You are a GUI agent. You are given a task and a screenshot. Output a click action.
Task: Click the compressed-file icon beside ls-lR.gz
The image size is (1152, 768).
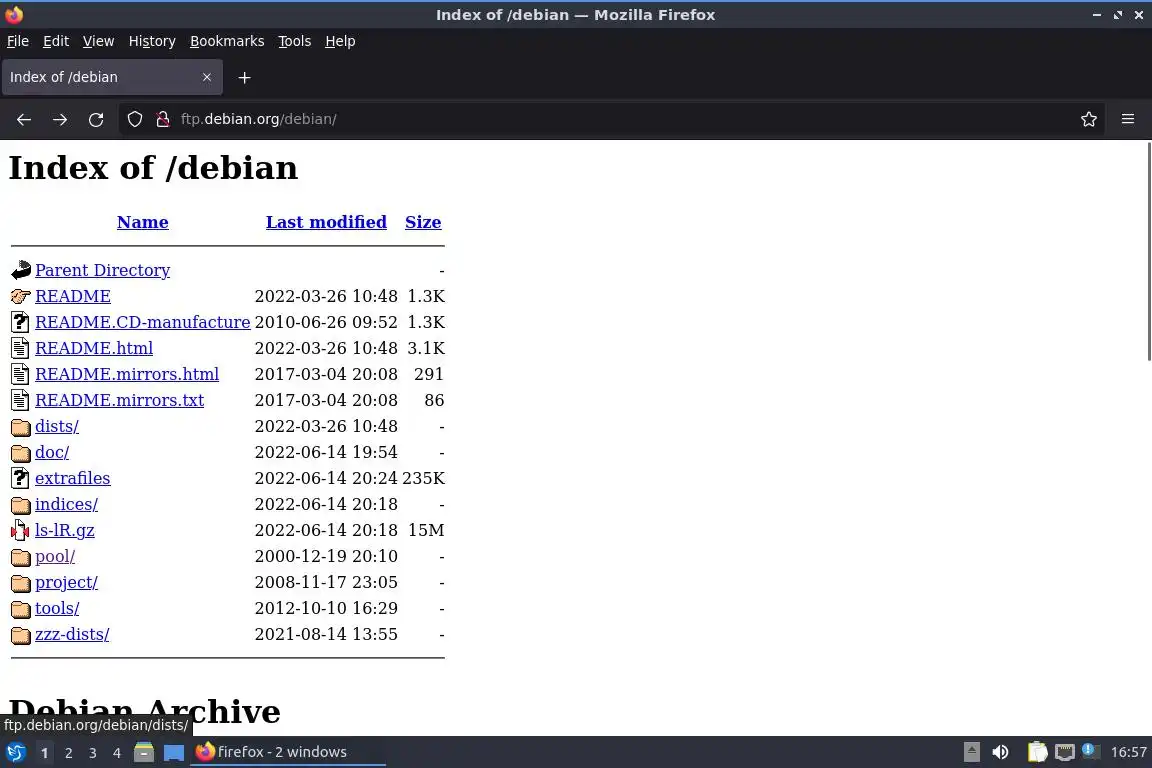click(21, 531)
